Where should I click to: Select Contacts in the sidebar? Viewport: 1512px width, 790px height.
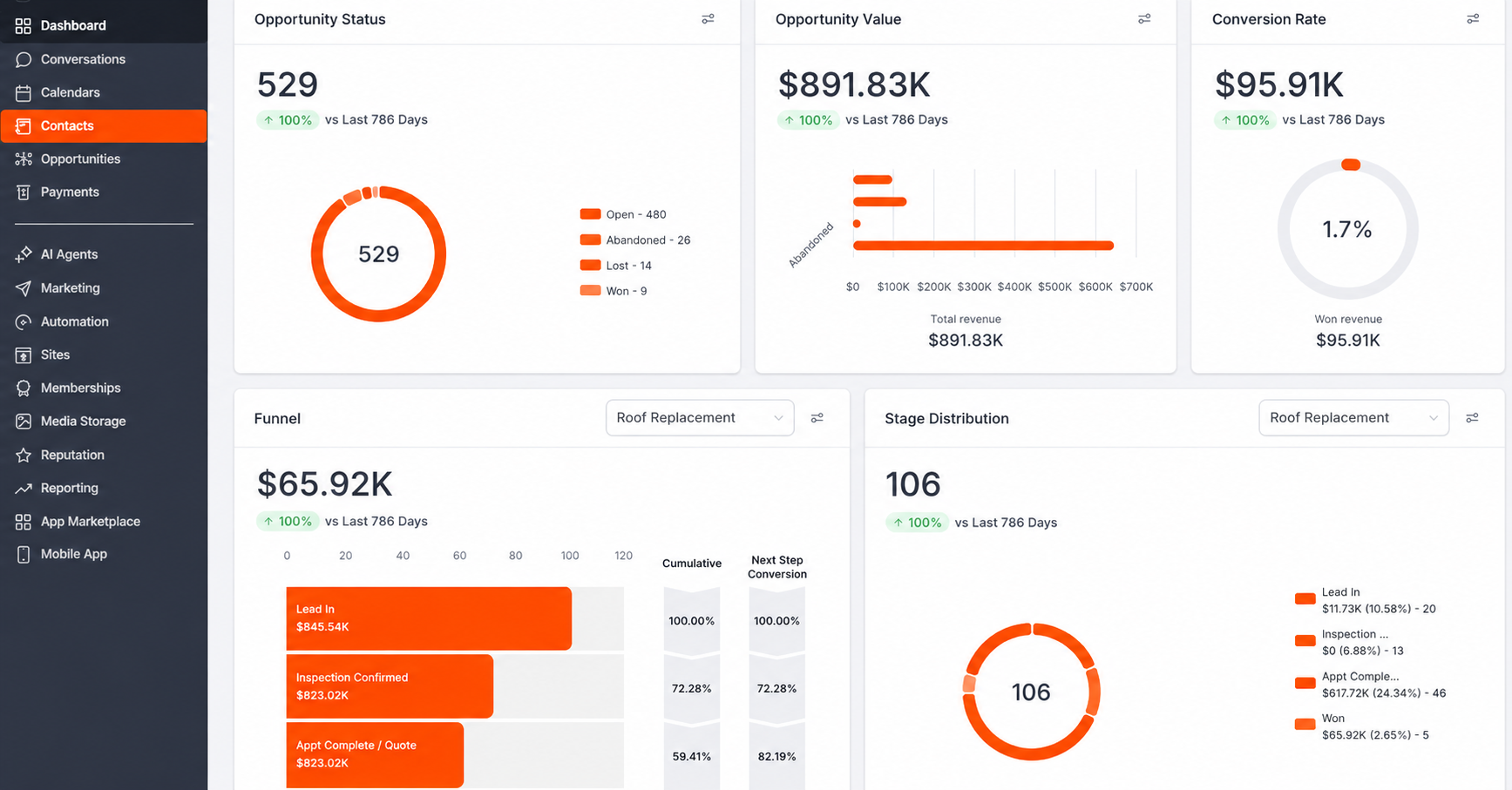pyautogui.click(x=104, y=125)
